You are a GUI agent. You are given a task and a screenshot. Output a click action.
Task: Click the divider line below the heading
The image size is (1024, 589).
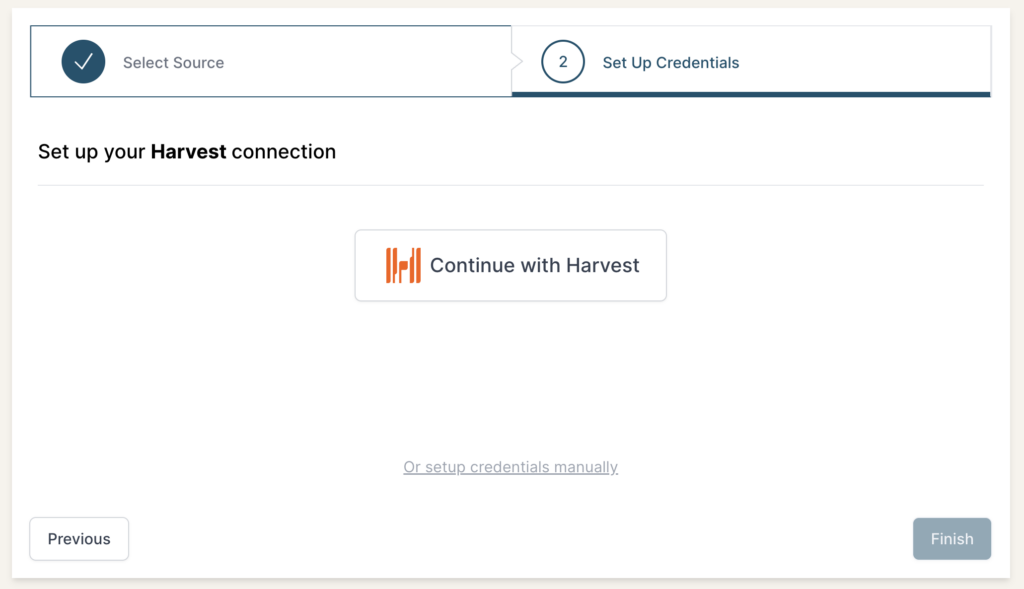[510, 185]
